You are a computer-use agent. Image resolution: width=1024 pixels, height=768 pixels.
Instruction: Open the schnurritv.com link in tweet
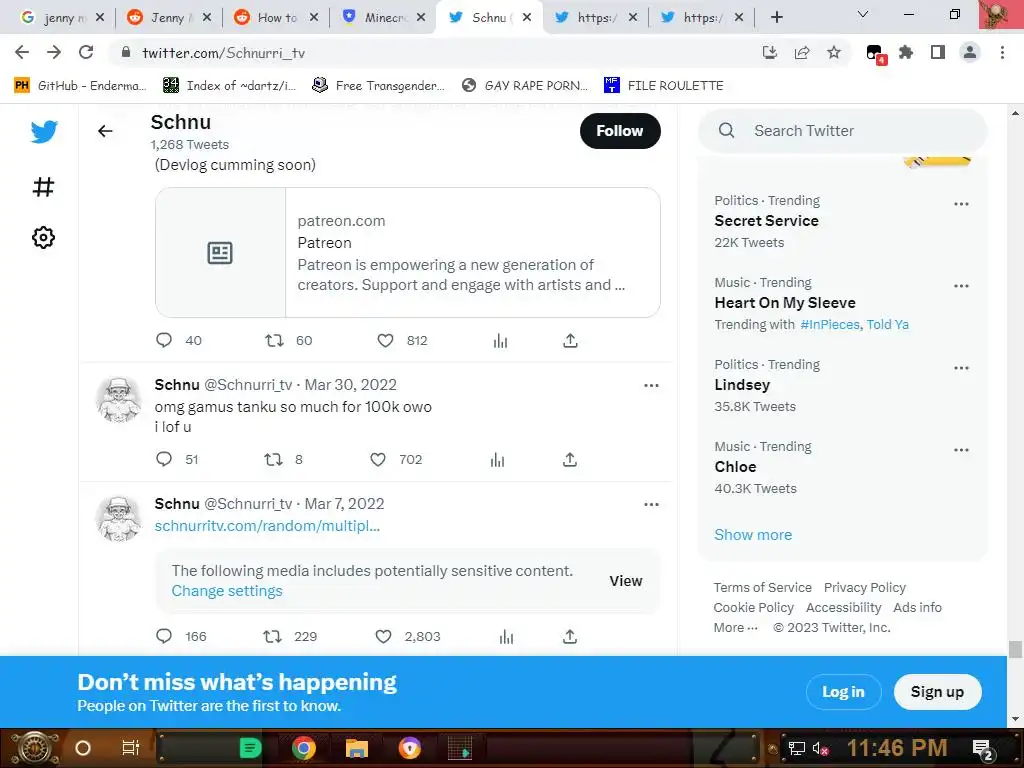[x=267, y=526]
